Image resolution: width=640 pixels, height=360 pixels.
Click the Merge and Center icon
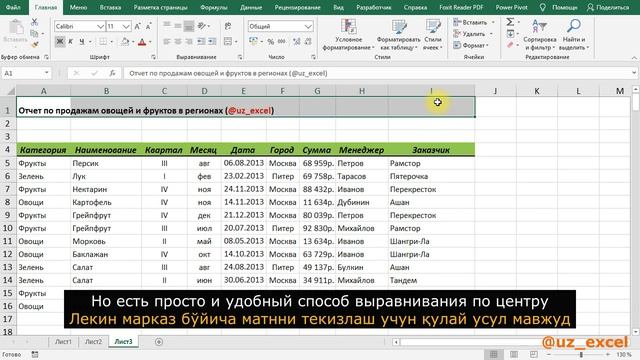pos(228,42)
